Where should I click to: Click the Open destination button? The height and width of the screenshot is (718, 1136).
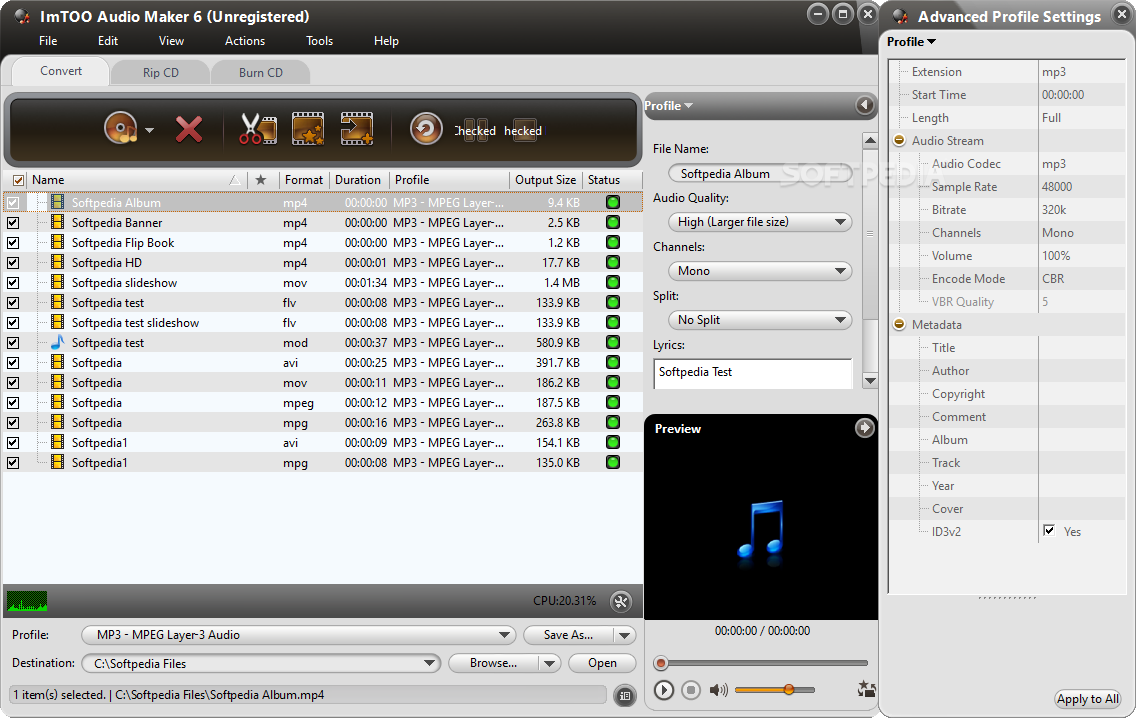click(x=602, y=664)
